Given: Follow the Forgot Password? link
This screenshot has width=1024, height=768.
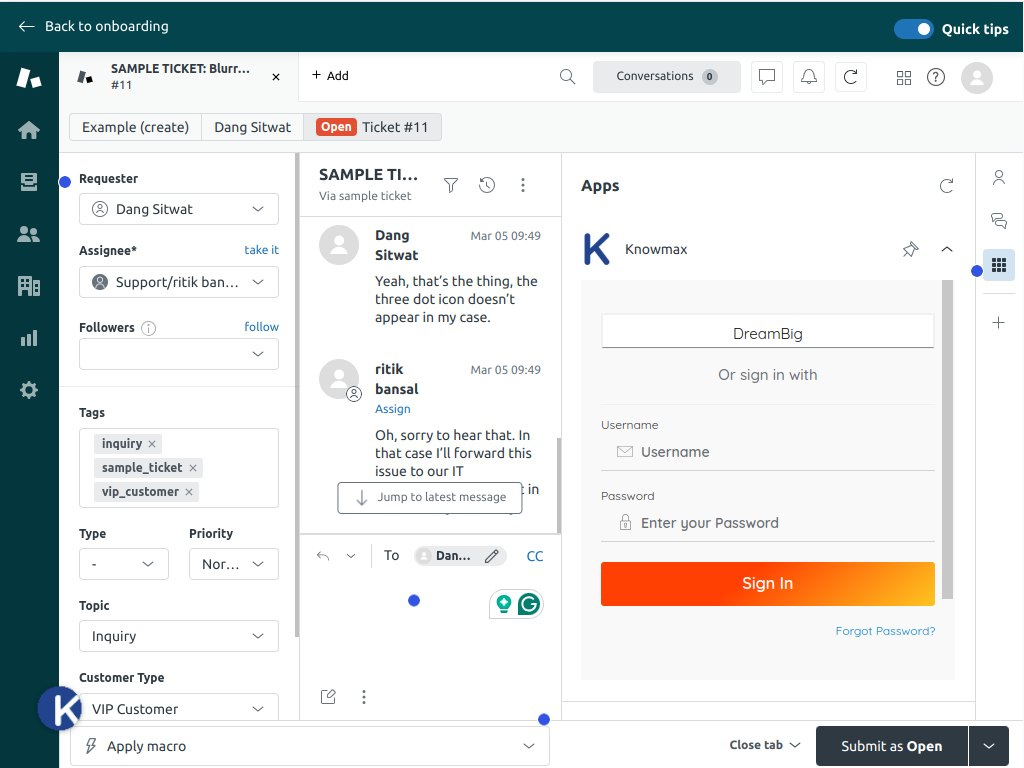Looking at the screenshot, I should point(885,631).
